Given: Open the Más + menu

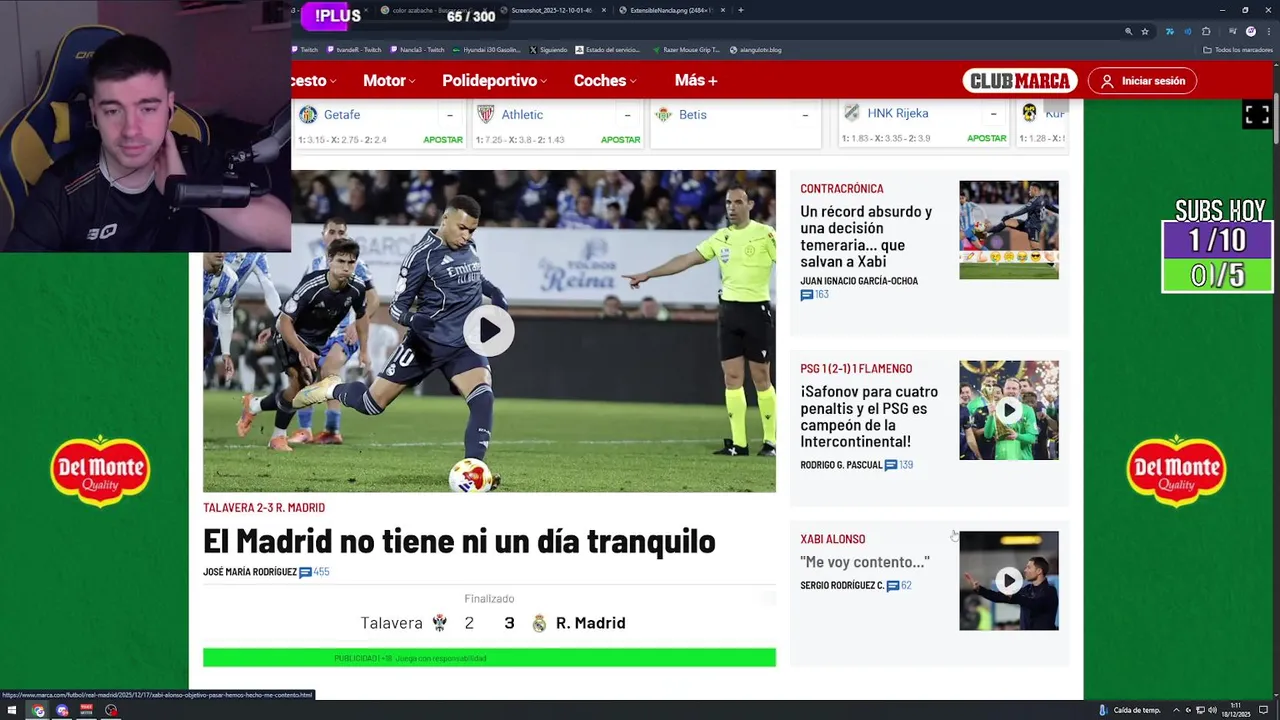Looking at the screenshot, I should (x=696, y=80).
